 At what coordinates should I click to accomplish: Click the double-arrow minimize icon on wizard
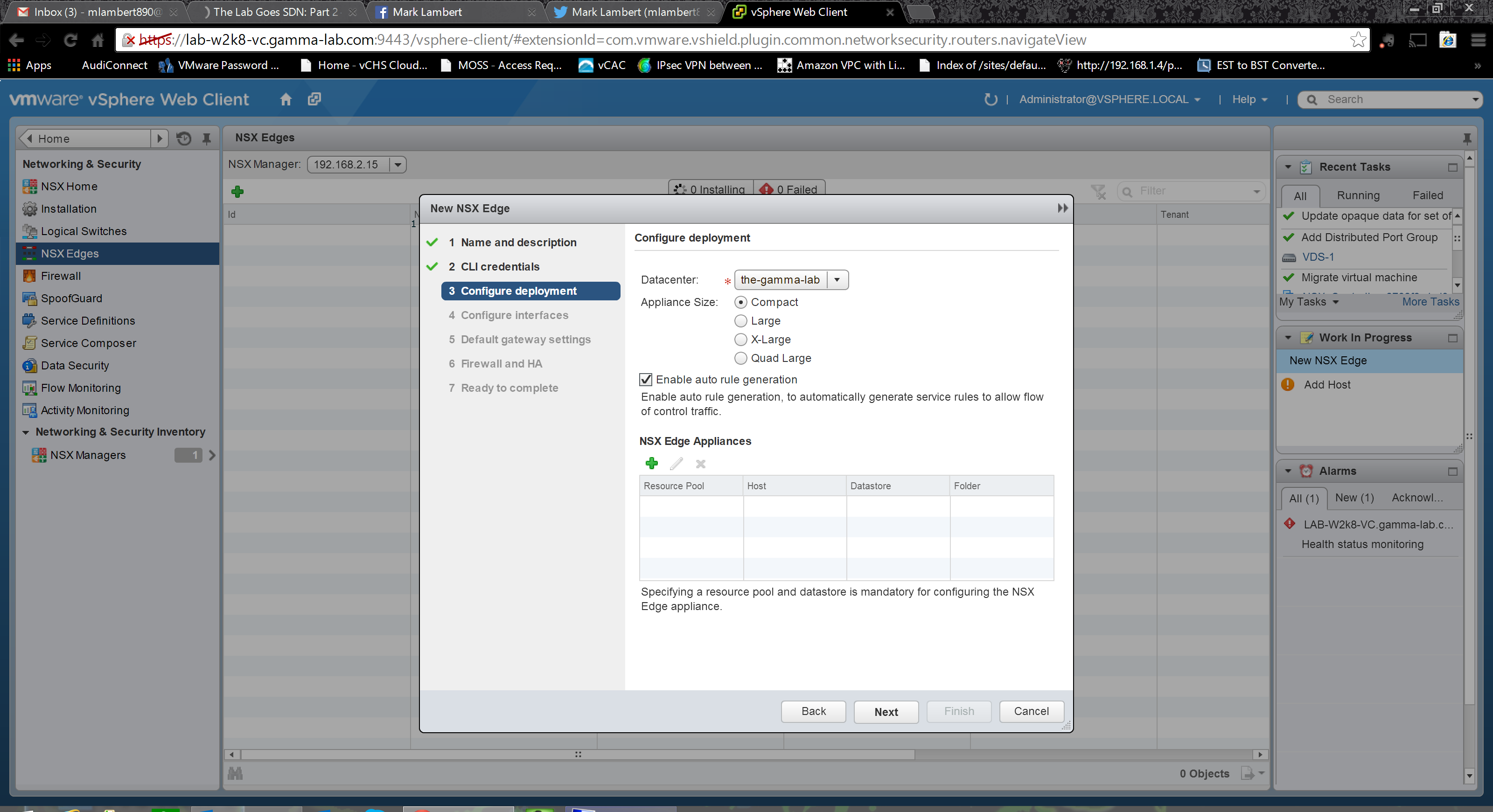click(1062, 208)
